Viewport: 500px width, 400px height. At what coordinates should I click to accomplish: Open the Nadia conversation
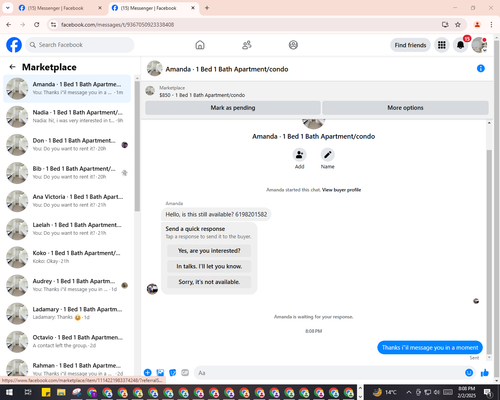coord(67,116)
